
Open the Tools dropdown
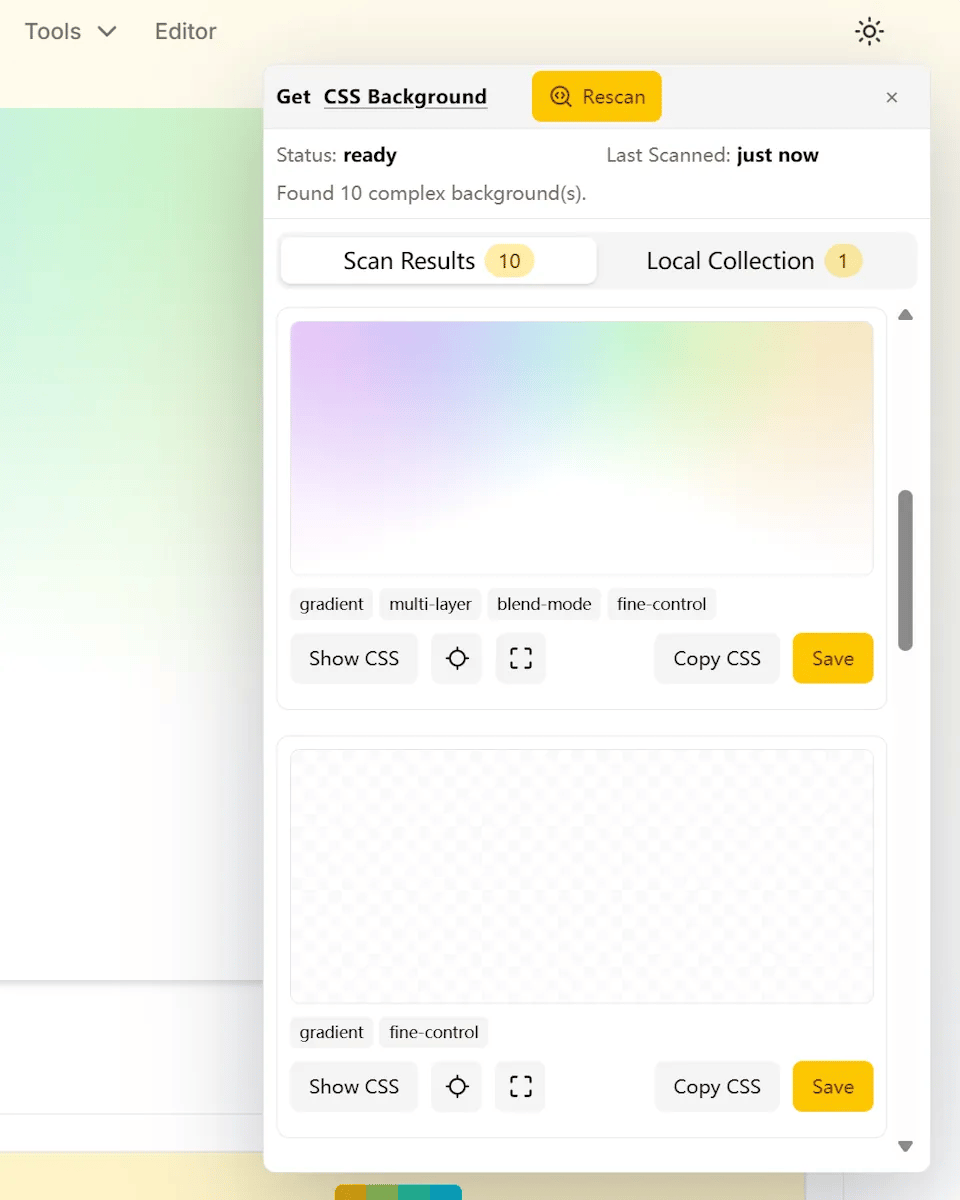tap(68, 31)
